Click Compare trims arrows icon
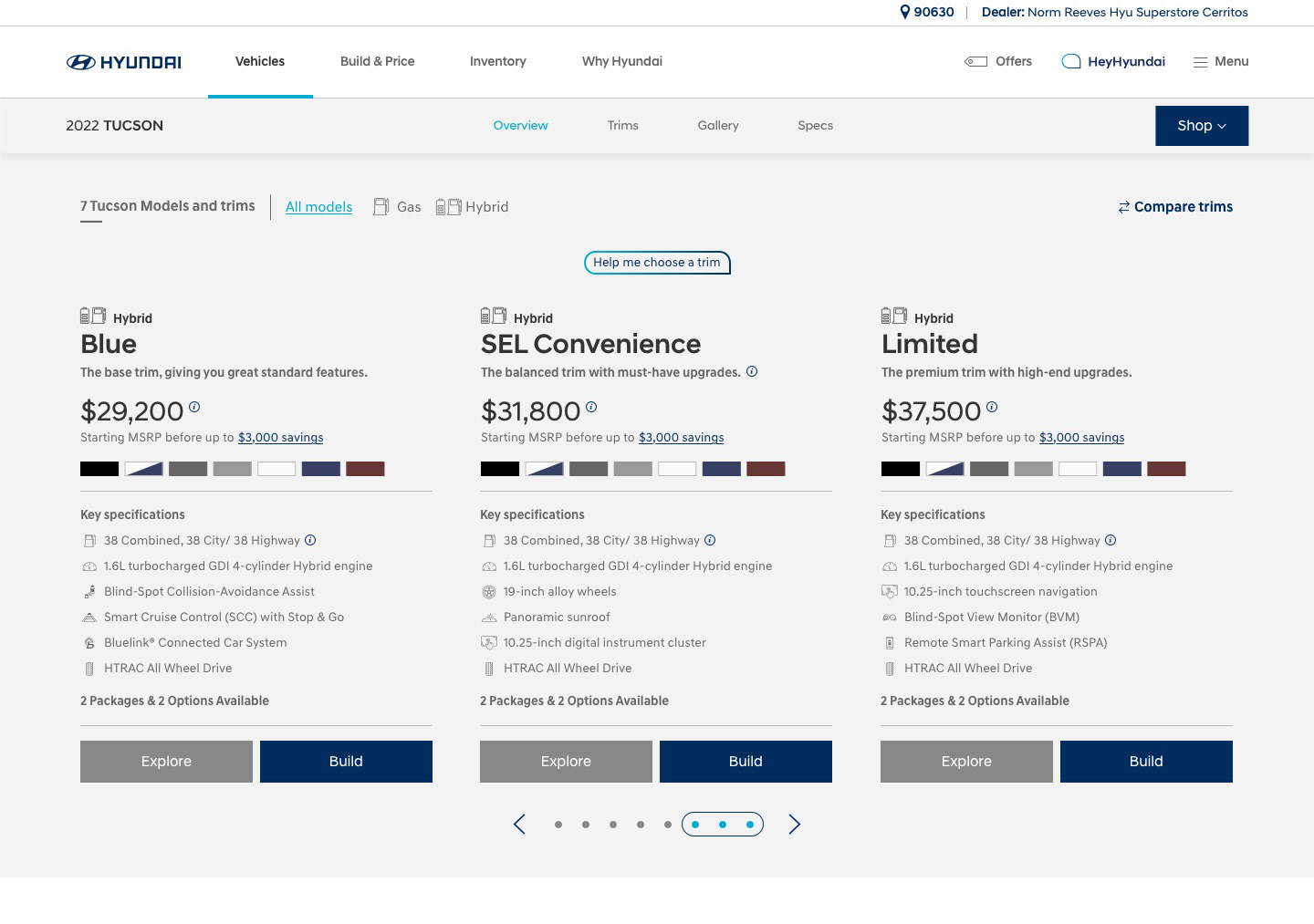 (1124, 207)
